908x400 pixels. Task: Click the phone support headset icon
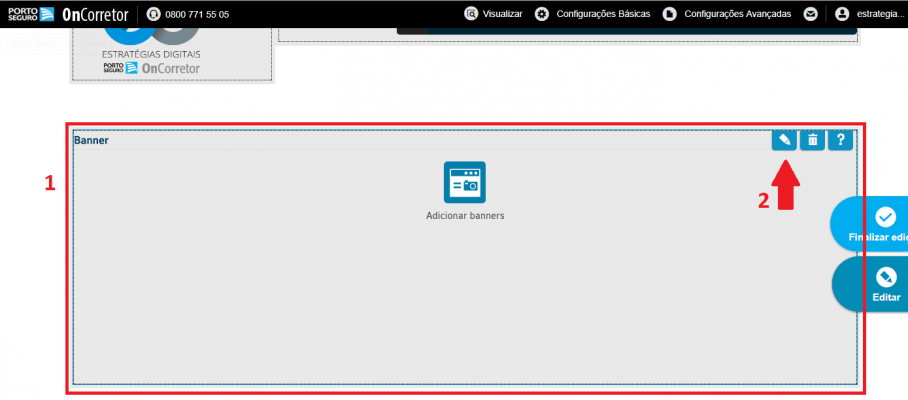point(153,14)
